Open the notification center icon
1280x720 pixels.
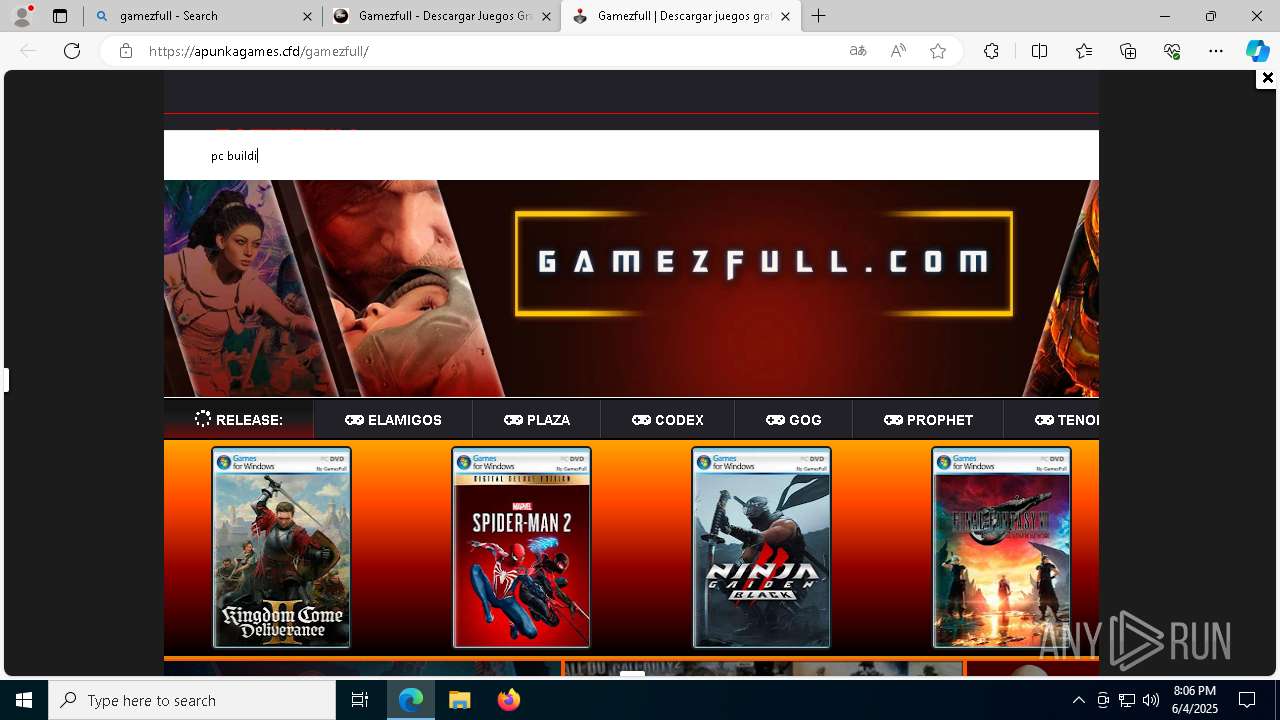click(x=1247, y=700)
